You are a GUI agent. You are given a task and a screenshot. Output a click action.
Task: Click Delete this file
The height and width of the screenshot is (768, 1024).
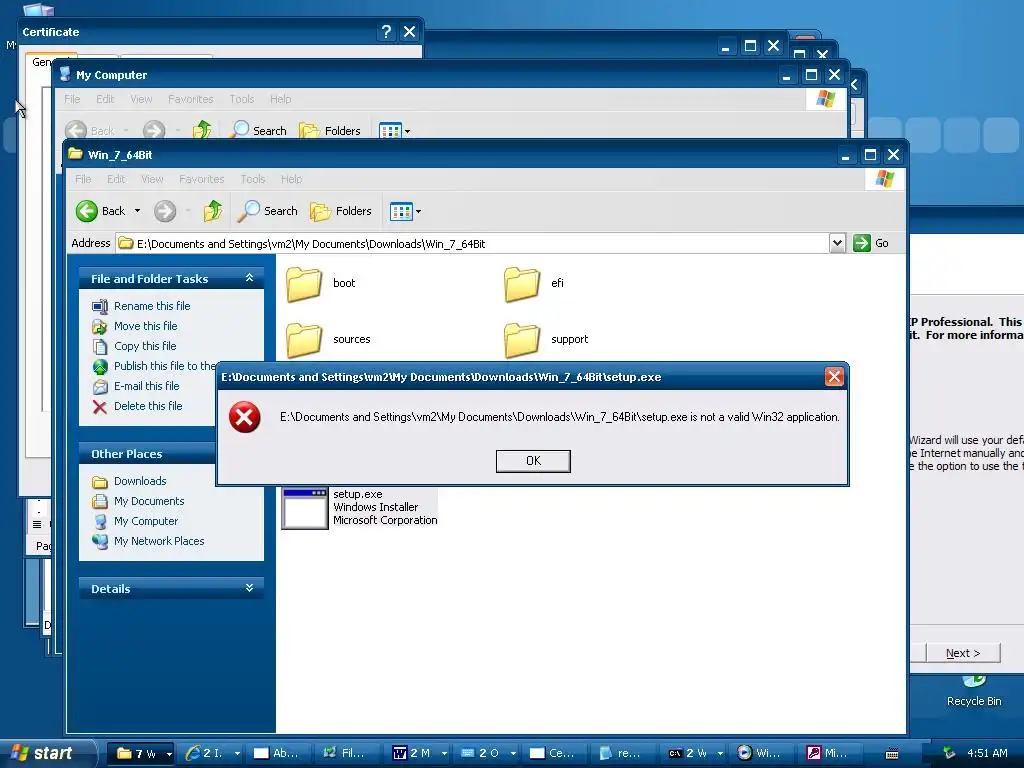tap(148, 406)
